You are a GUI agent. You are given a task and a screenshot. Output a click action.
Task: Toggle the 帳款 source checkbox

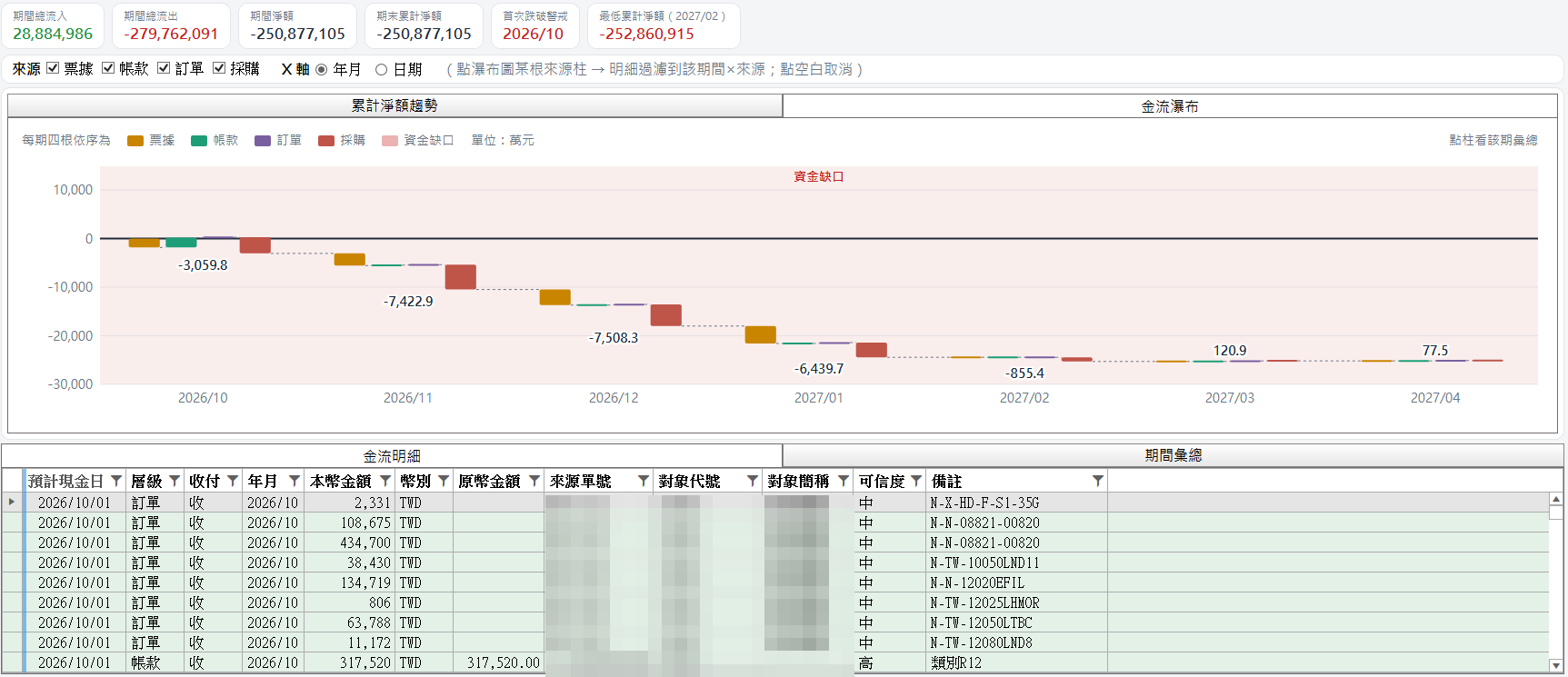pyautogui.click(x=108, y=68)
